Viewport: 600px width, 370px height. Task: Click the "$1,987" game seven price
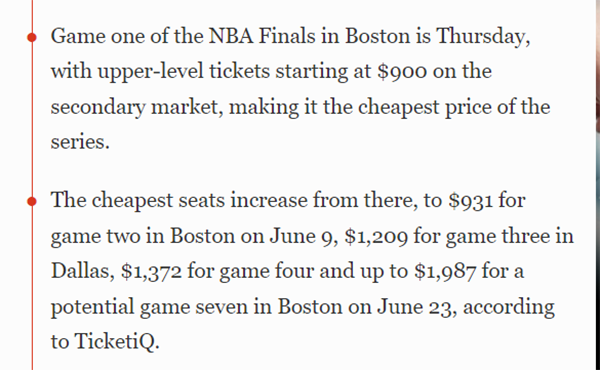coord(445,271)
